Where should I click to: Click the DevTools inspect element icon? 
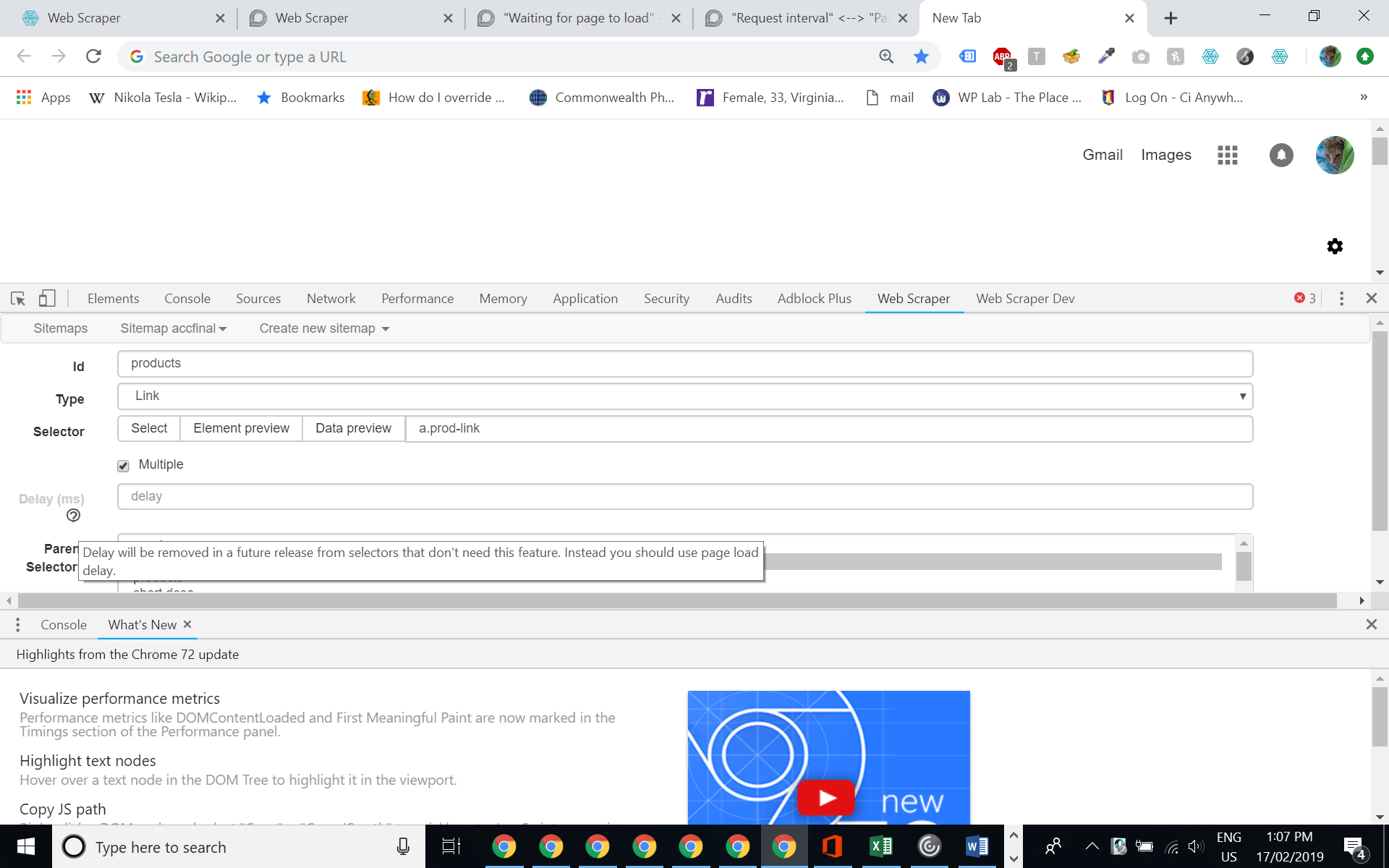click(18, 298)
